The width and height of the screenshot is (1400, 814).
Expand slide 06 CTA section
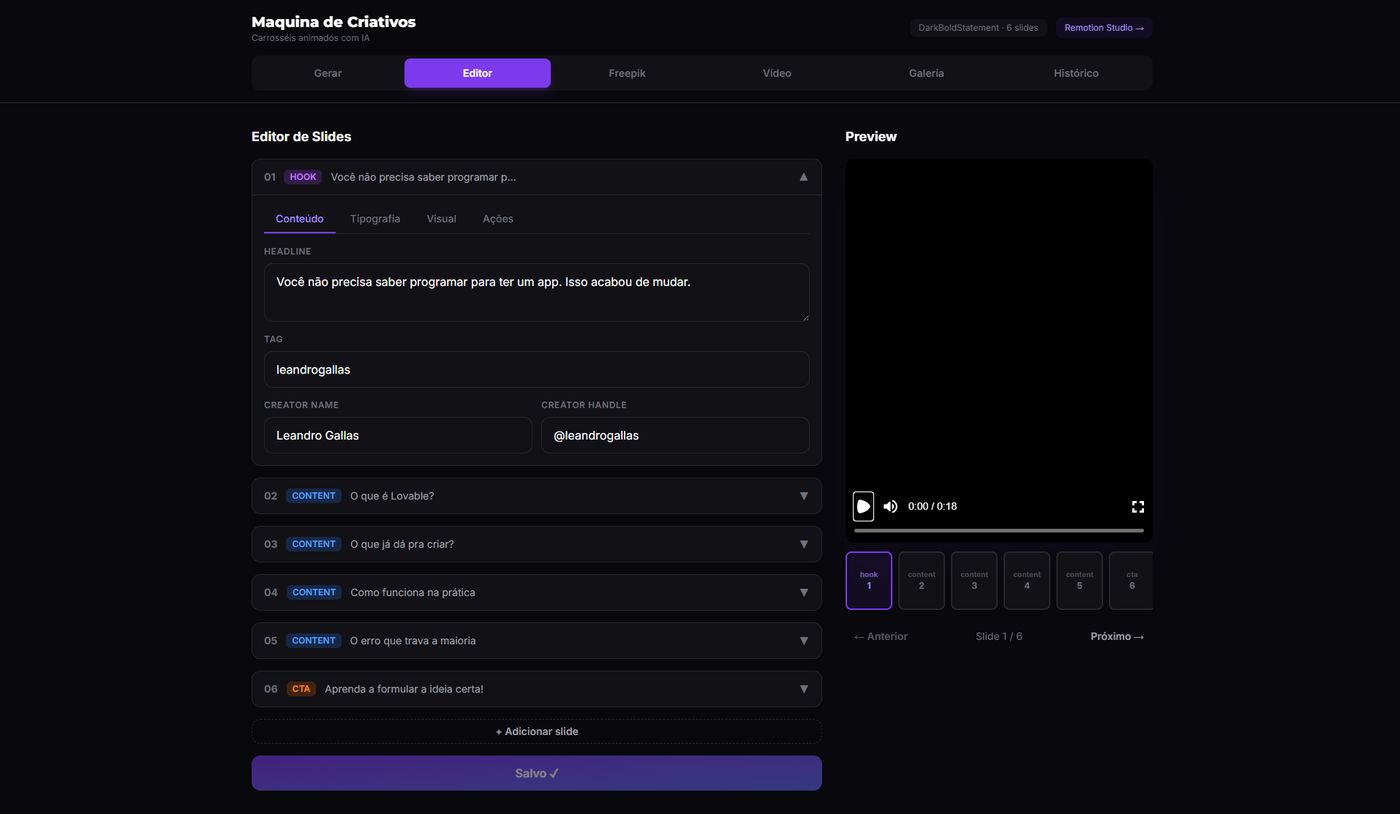click(x=536, y=689)
